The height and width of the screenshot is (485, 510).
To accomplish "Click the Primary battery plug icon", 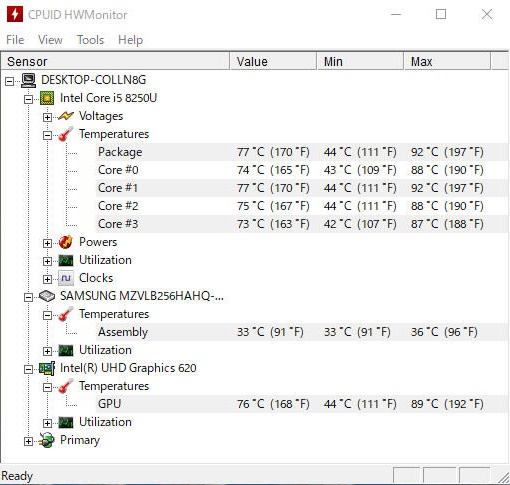I will point(47,440).
